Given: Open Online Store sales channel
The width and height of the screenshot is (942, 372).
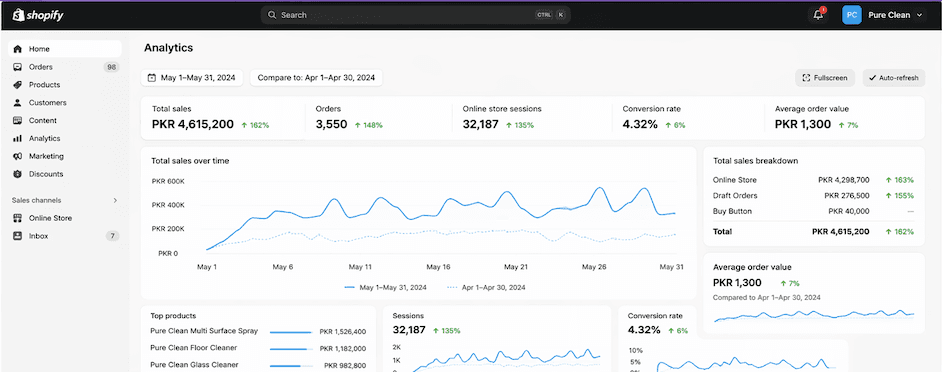Looking at the screenshot, I should coord(65,218).
